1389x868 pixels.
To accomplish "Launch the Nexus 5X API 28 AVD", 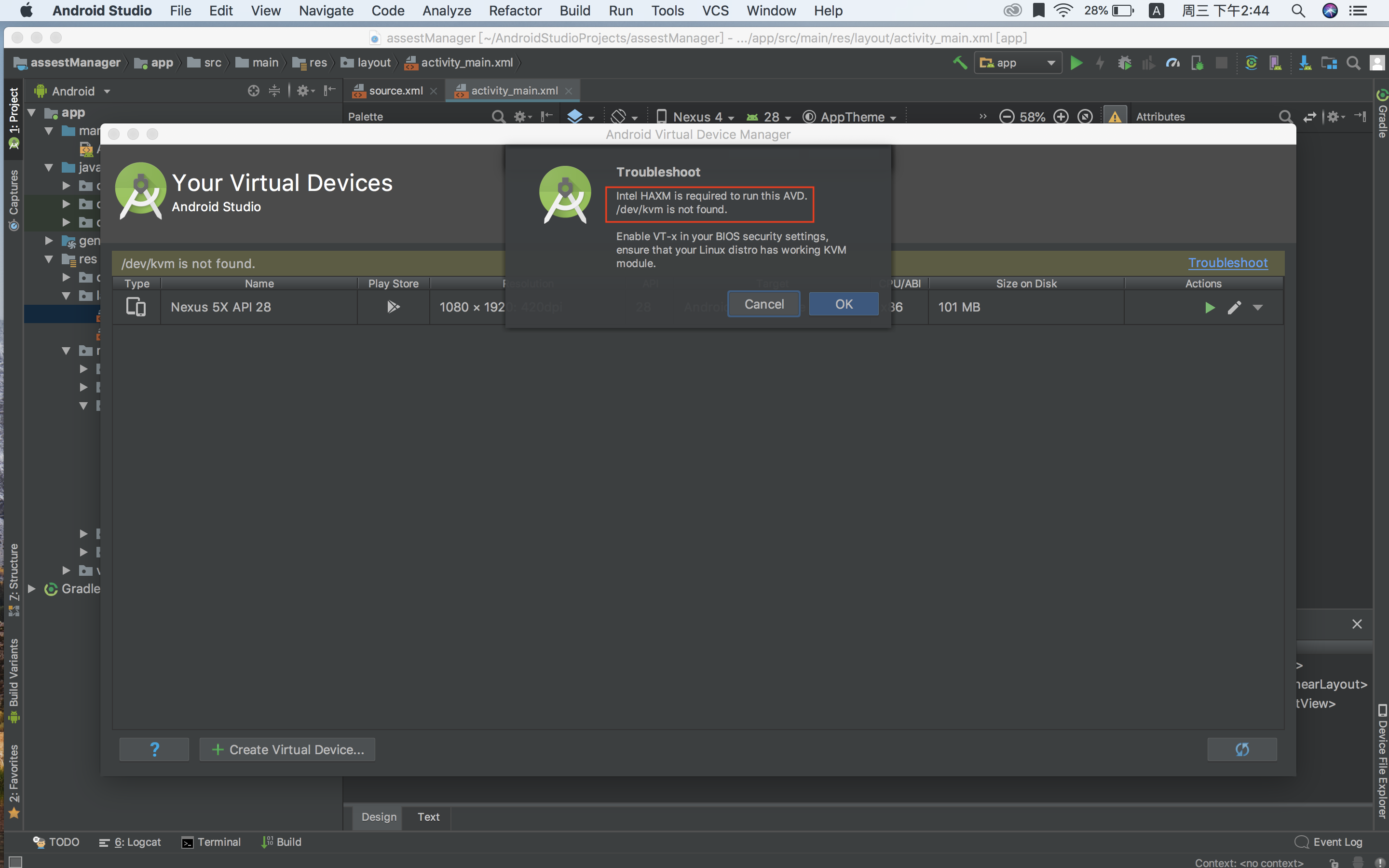I will coord(1210,308).
